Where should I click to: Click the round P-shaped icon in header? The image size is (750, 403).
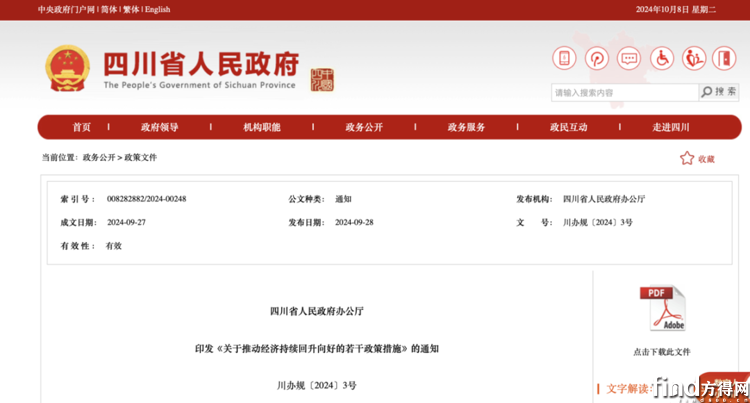[597, 59]
